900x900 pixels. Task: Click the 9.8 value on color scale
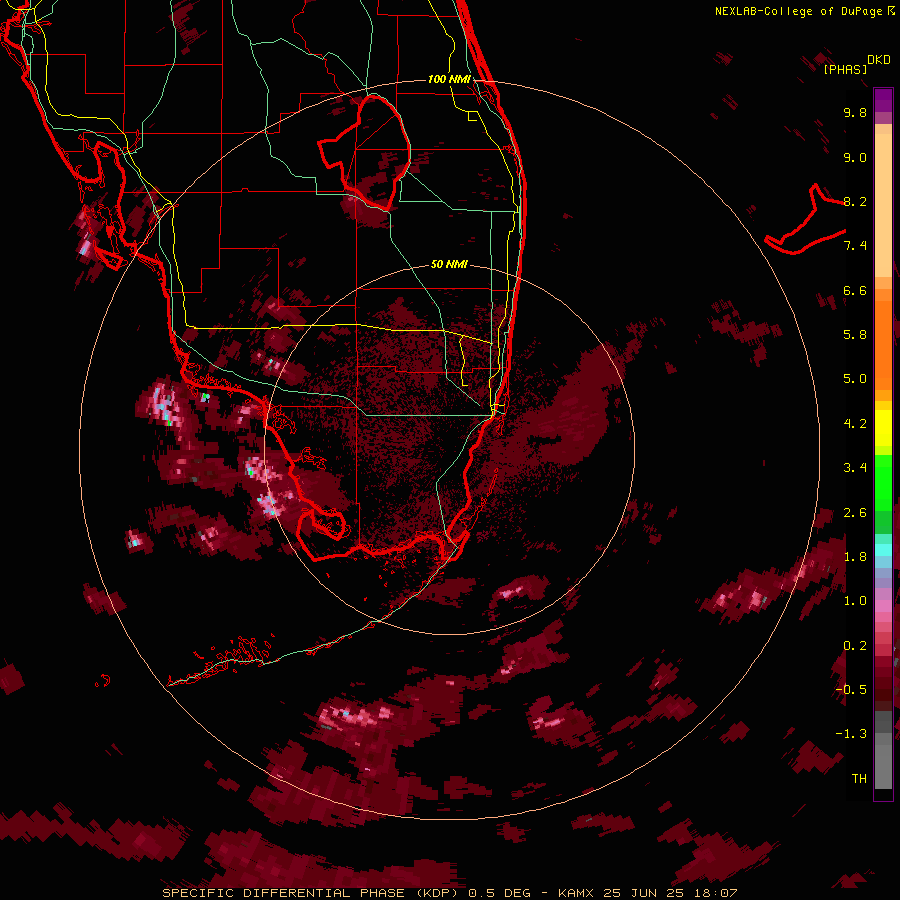coord(855,112)
